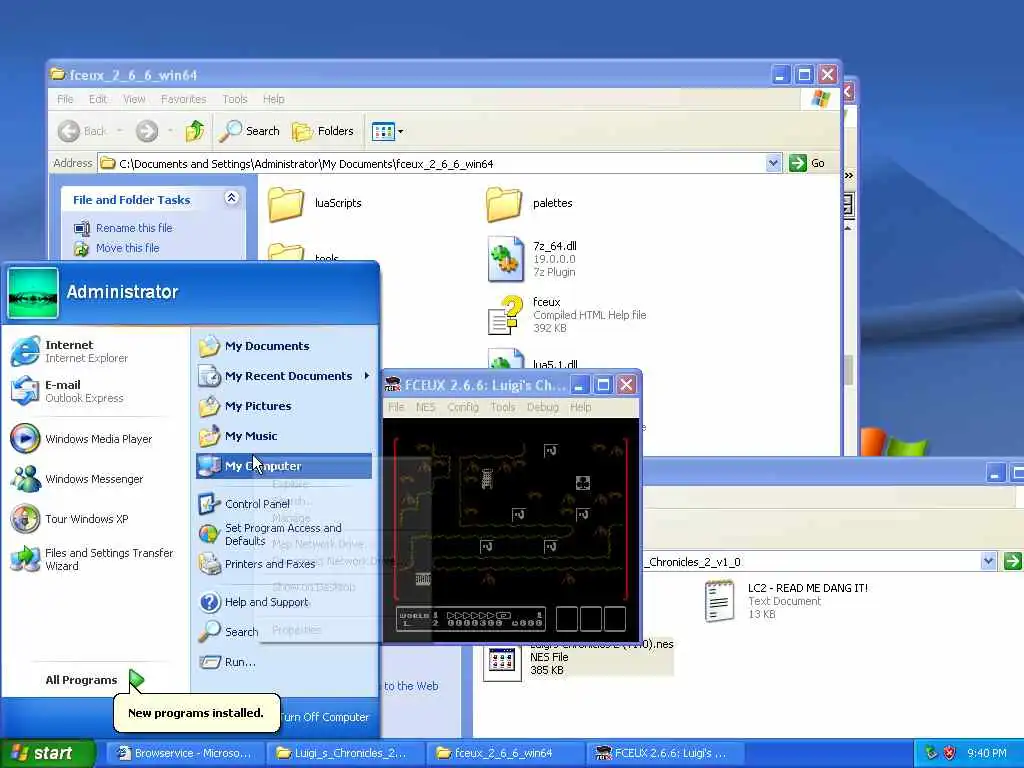Select the fceux Compiled HTML Help file
The image size is (1024, 768).
pos(567,315)
